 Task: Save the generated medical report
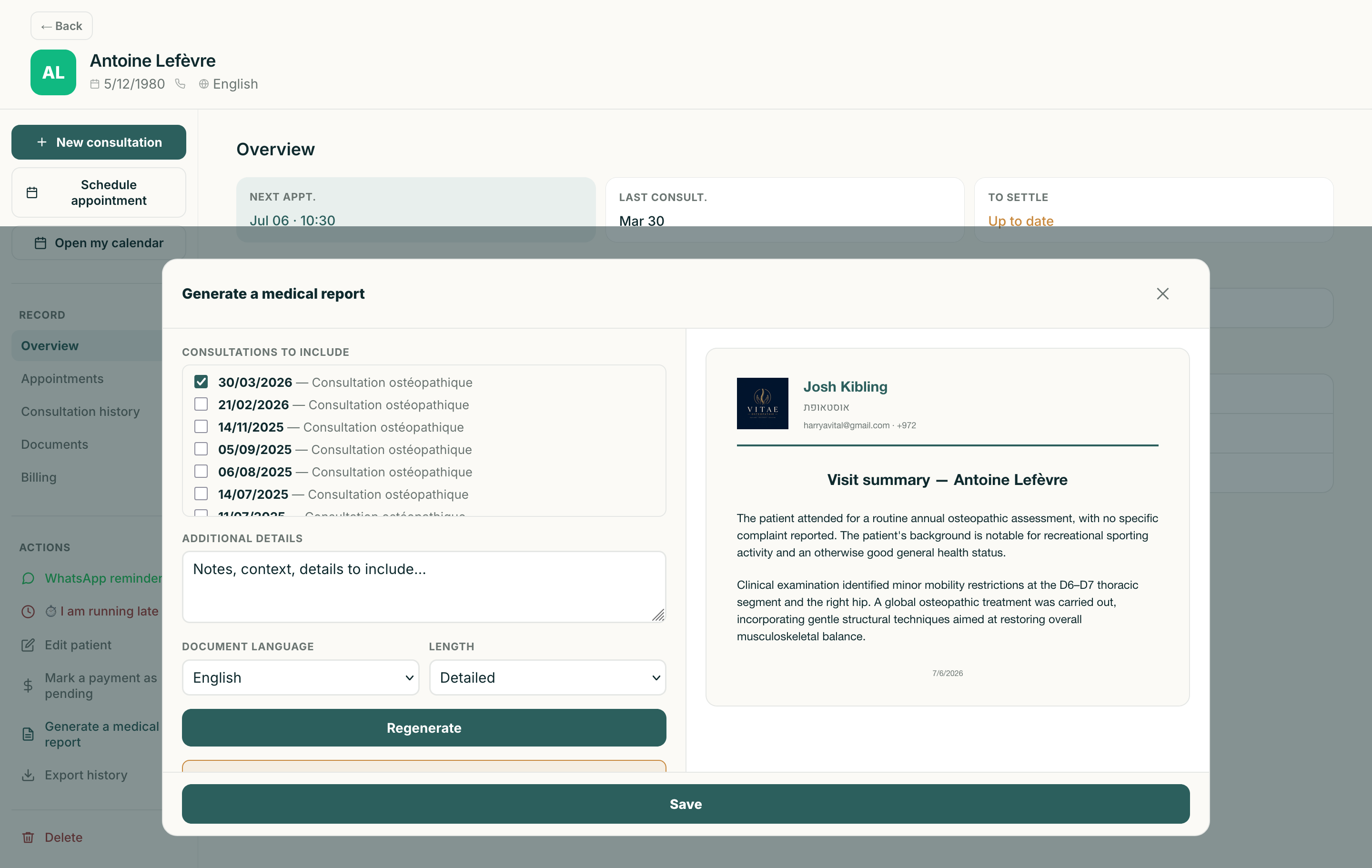coord(686,804)
